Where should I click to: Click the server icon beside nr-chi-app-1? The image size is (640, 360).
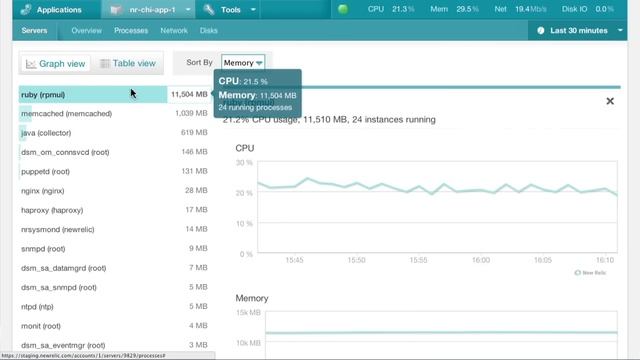116,9
